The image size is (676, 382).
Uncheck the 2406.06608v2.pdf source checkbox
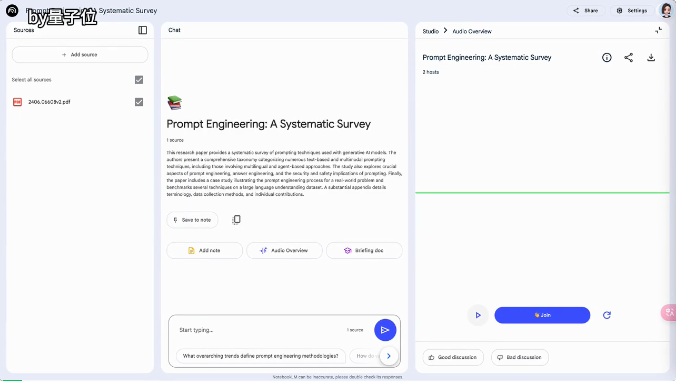pyautogui.click(x=139, y=102)
